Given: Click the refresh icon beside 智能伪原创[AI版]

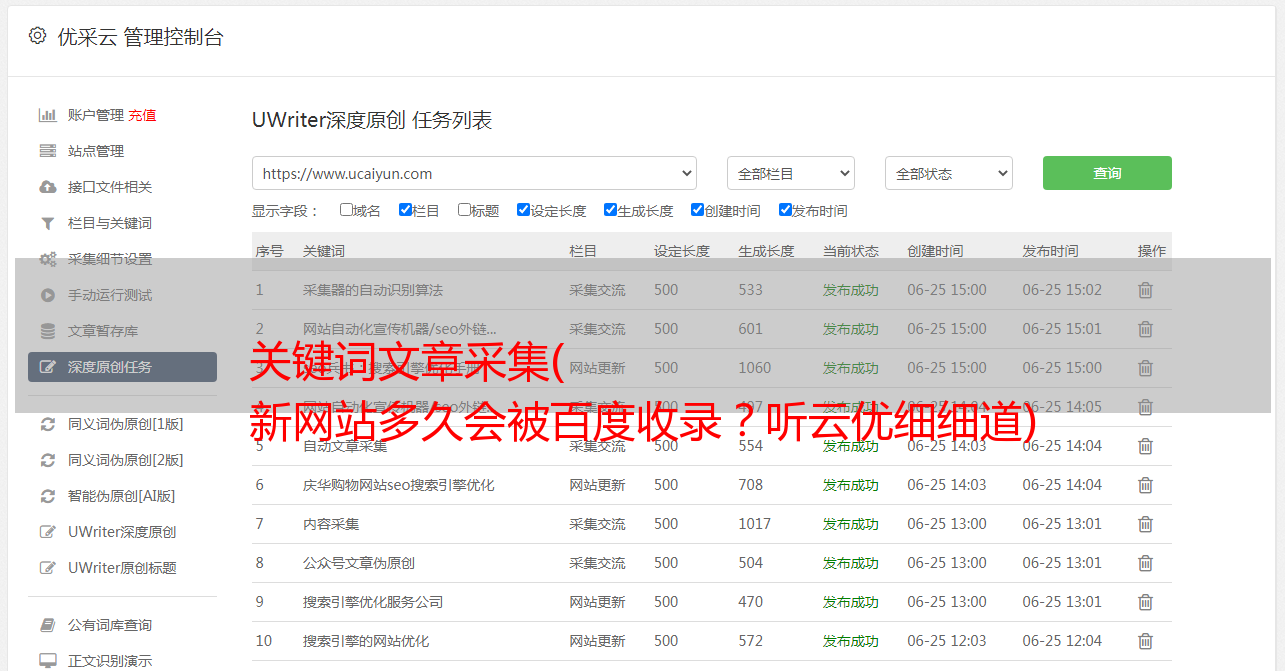Looking at the screenshot, I should pyautogui.click(x=47, y=496).
